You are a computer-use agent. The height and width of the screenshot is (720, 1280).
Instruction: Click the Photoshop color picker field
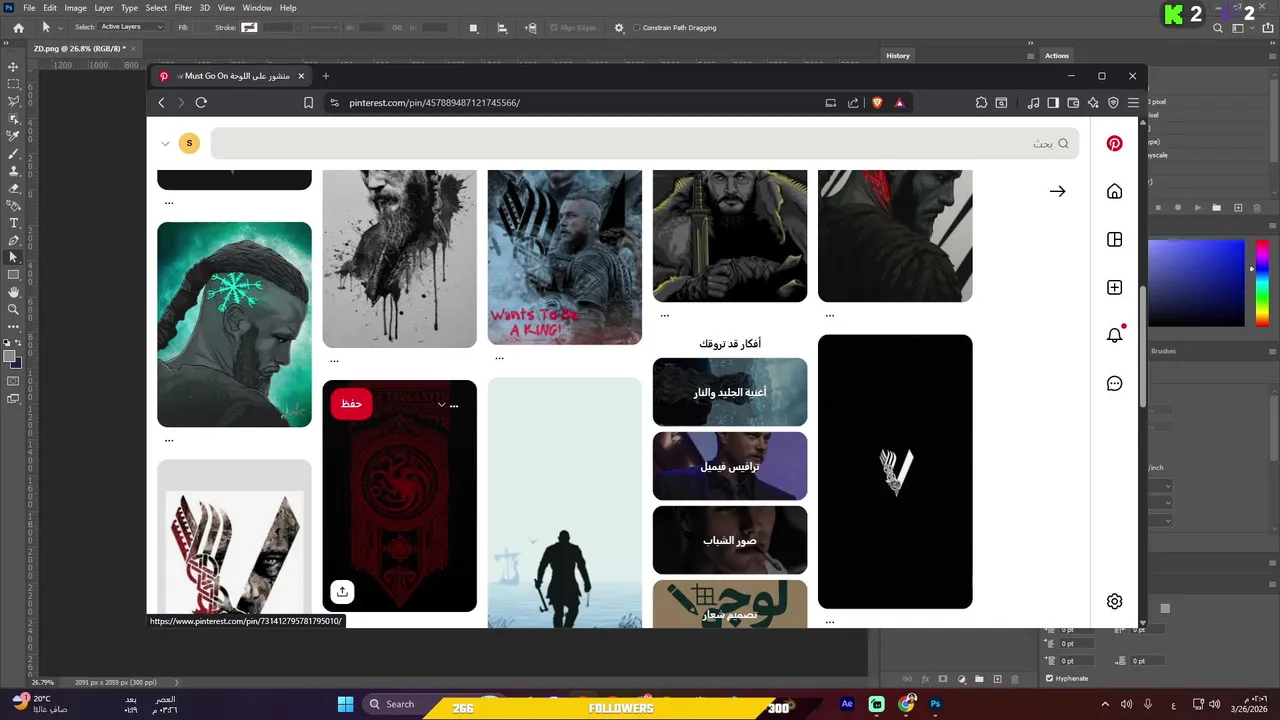(x=1196, y=283)
